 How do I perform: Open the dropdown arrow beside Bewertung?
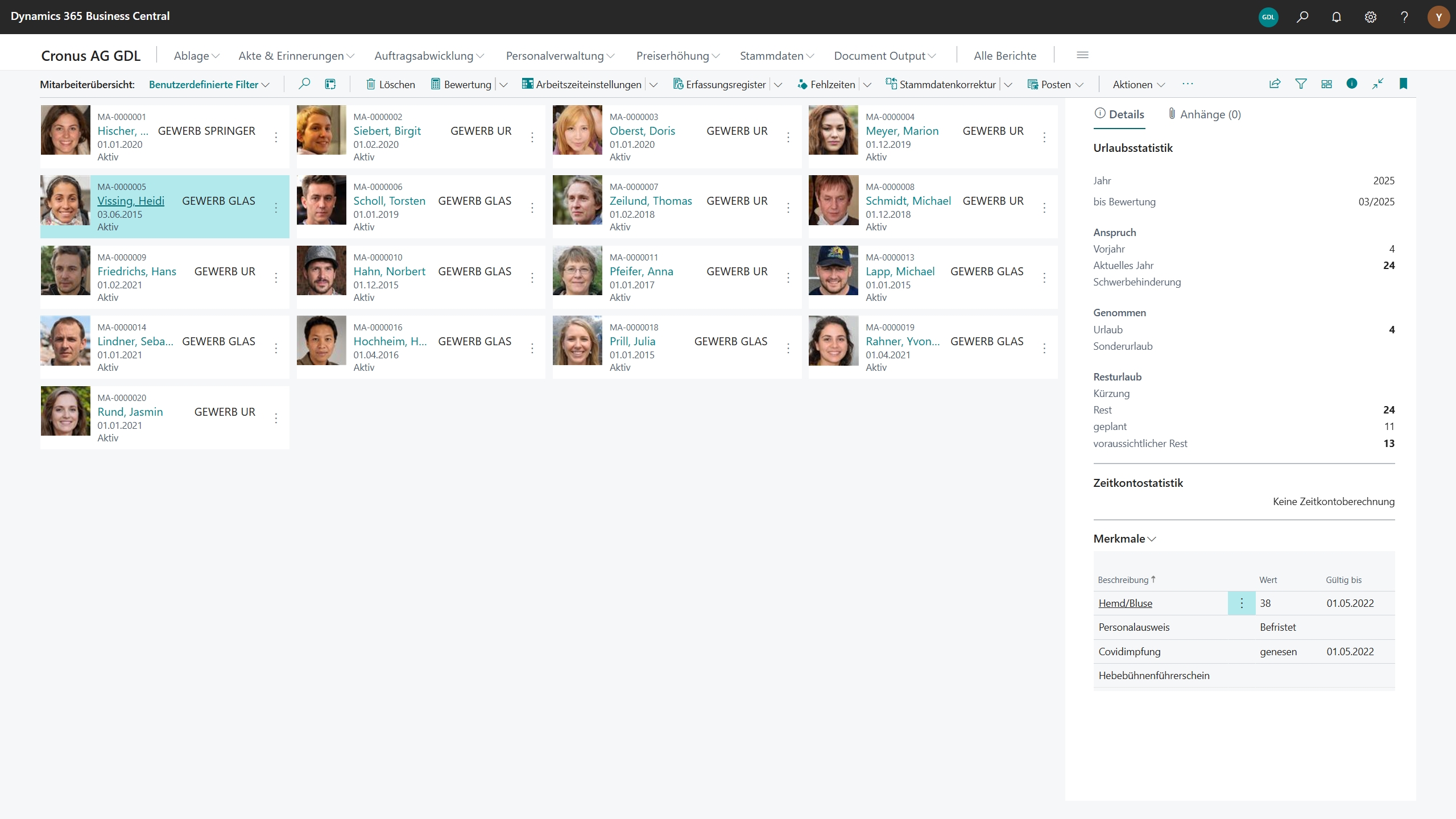pos(503,85)
